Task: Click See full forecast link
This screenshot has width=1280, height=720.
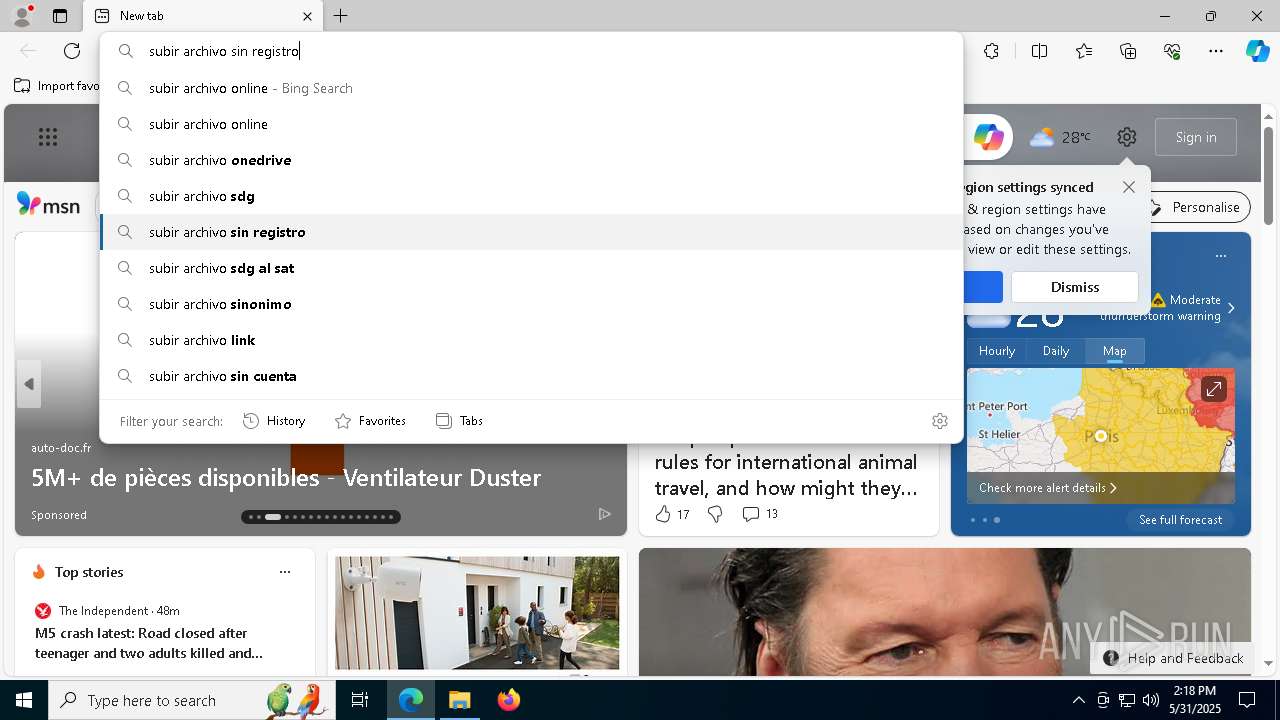Action: coord(1180,520)
